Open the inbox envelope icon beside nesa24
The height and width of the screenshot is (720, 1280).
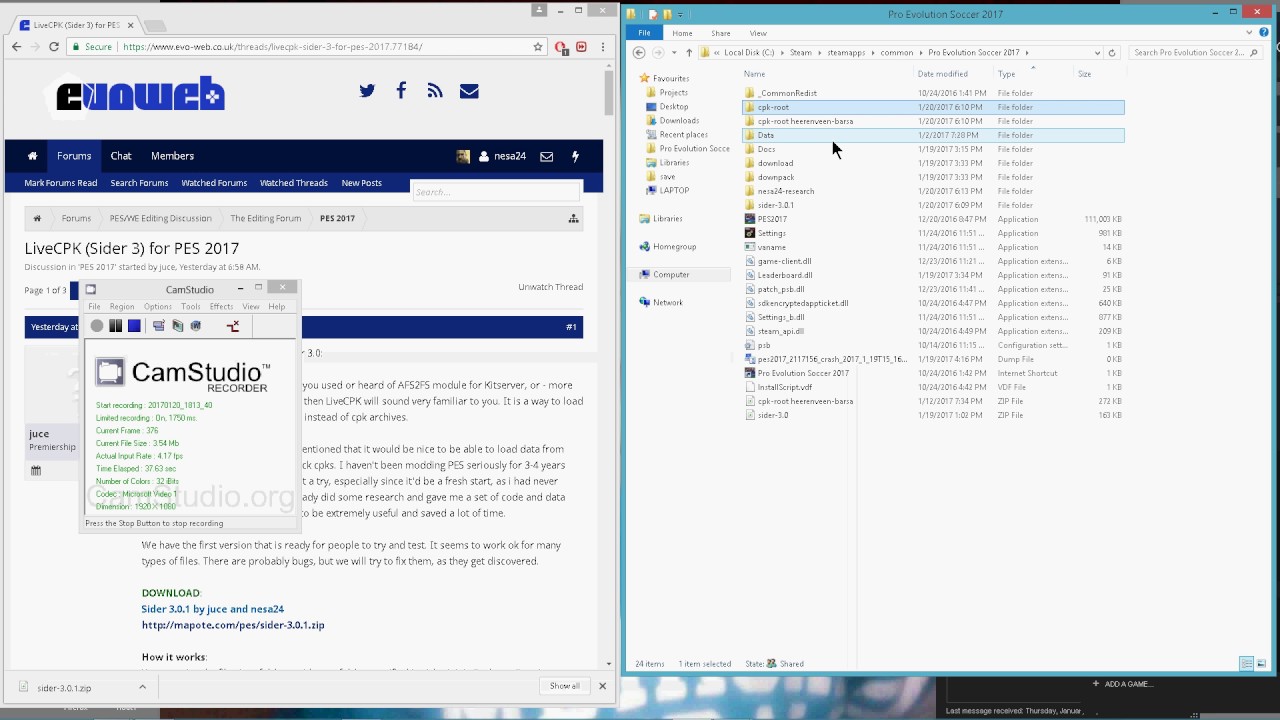point(547,156)
